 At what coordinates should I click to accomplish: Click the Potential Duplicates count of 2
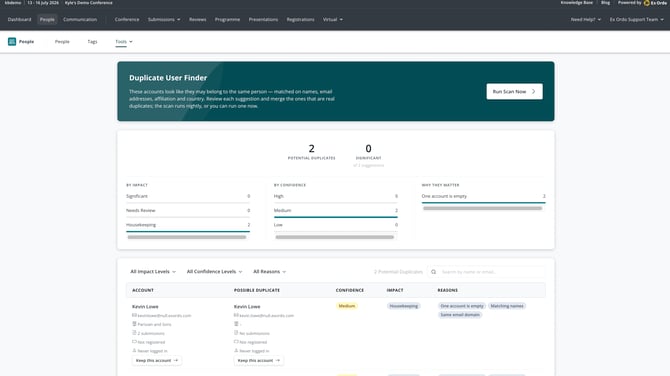(311, 148)
